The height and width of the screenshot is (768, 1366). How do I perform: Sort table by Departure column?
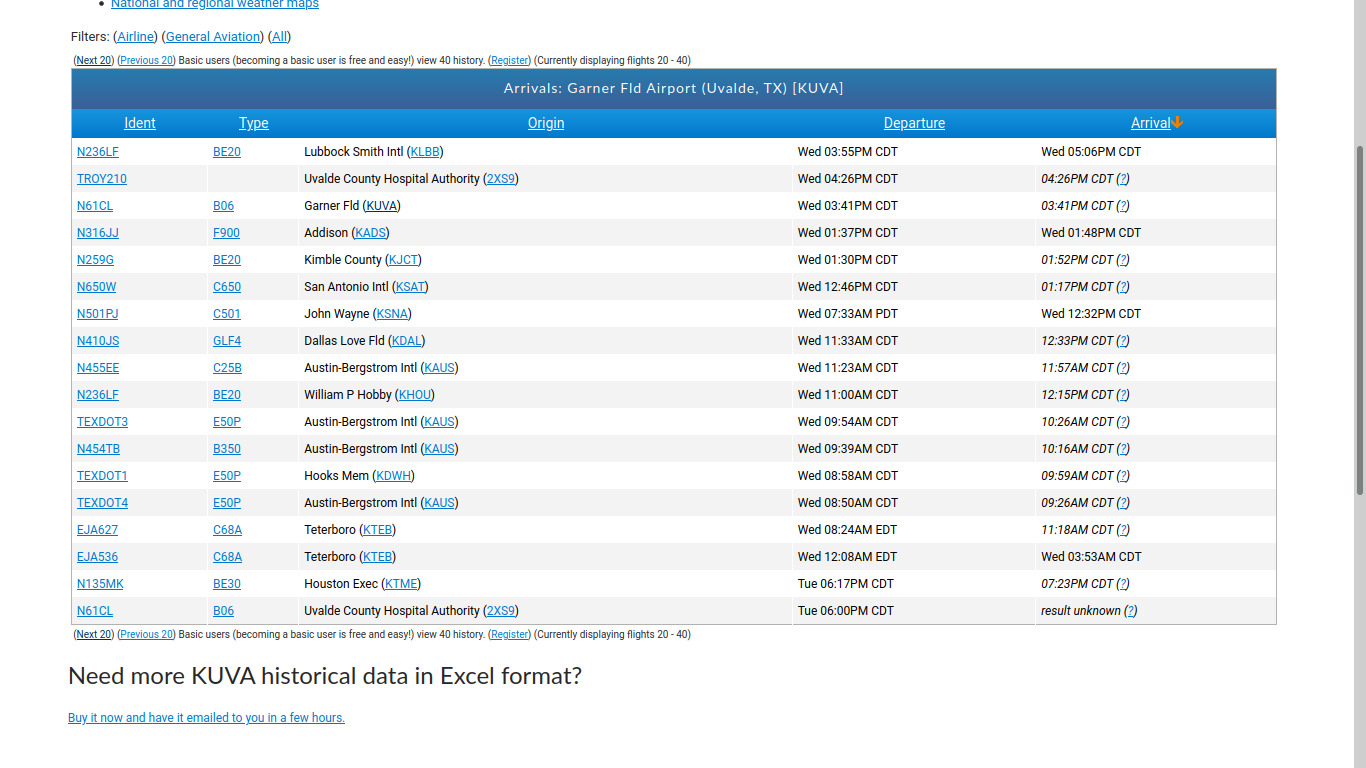coord(914,123)
